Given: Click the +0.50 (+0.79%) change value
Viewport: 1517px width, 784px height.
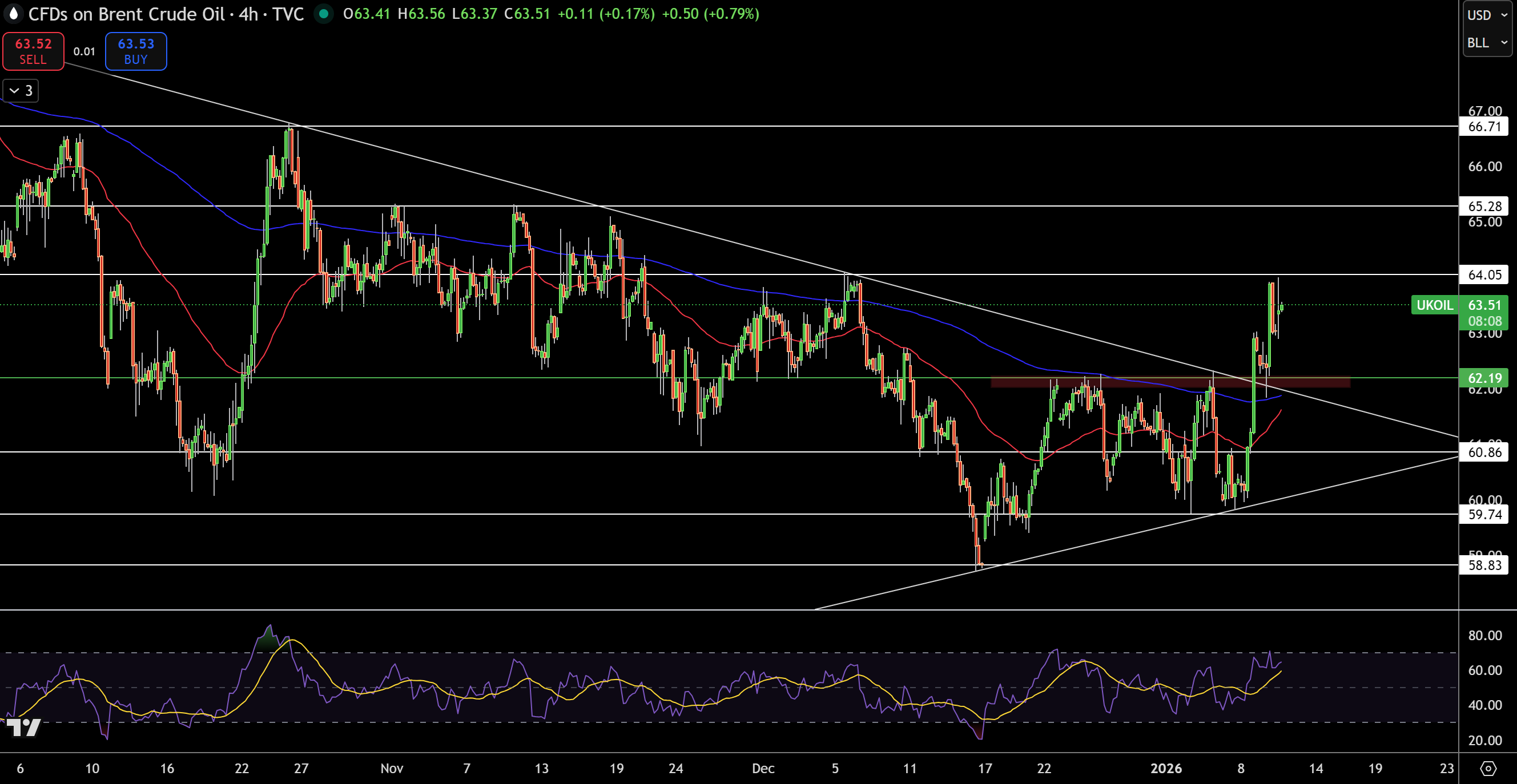Looking at the screenshot, I should pos(710,14).
